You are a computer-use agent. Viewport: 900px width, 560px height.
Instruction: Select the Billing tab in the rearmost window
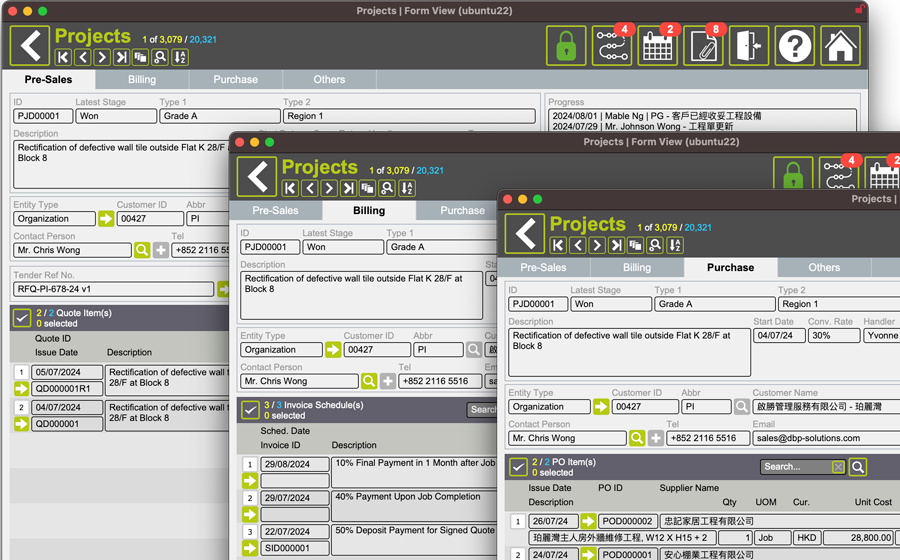[x=142, y=80]
